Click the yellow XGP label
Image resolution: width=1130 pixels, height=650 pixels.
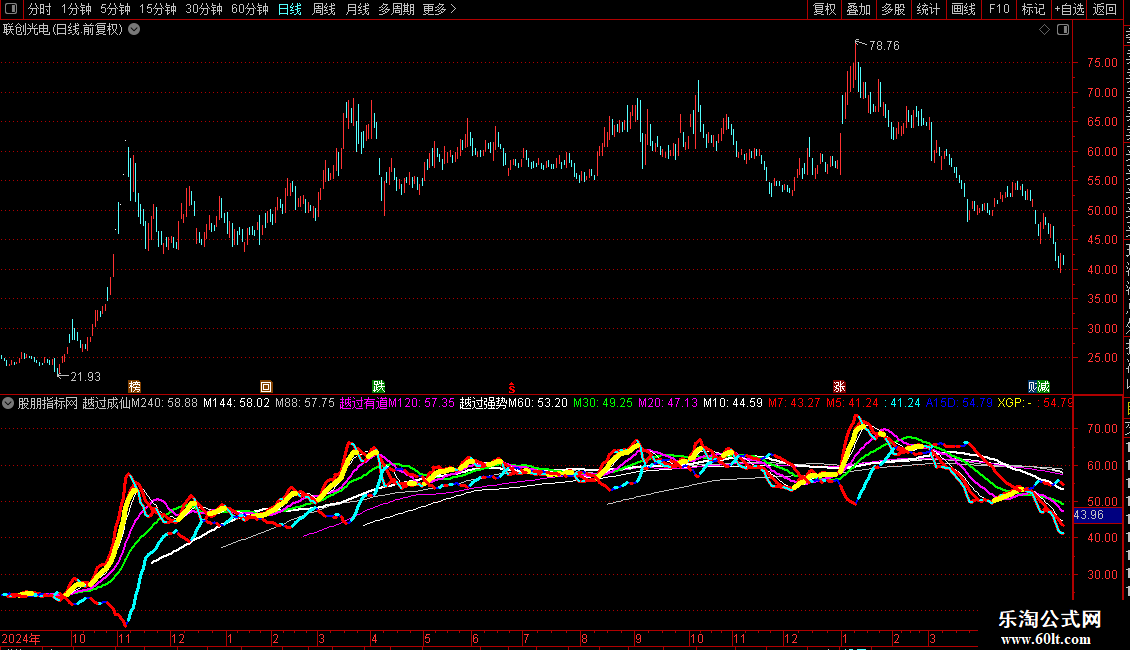[1012, 403]
